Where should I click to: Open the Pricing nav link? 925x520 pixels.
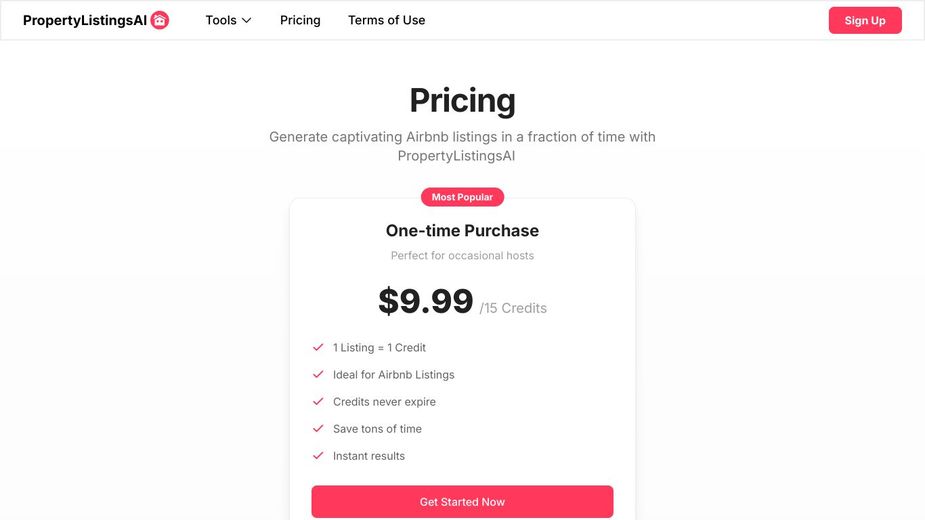pos(300,20)
